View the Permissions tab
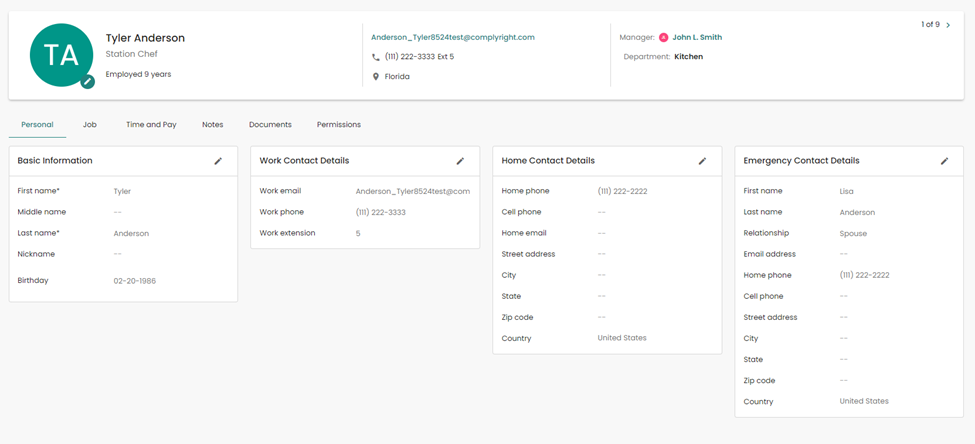The height and width of the screenshot is (444, 975). click(x=339, y=125)
